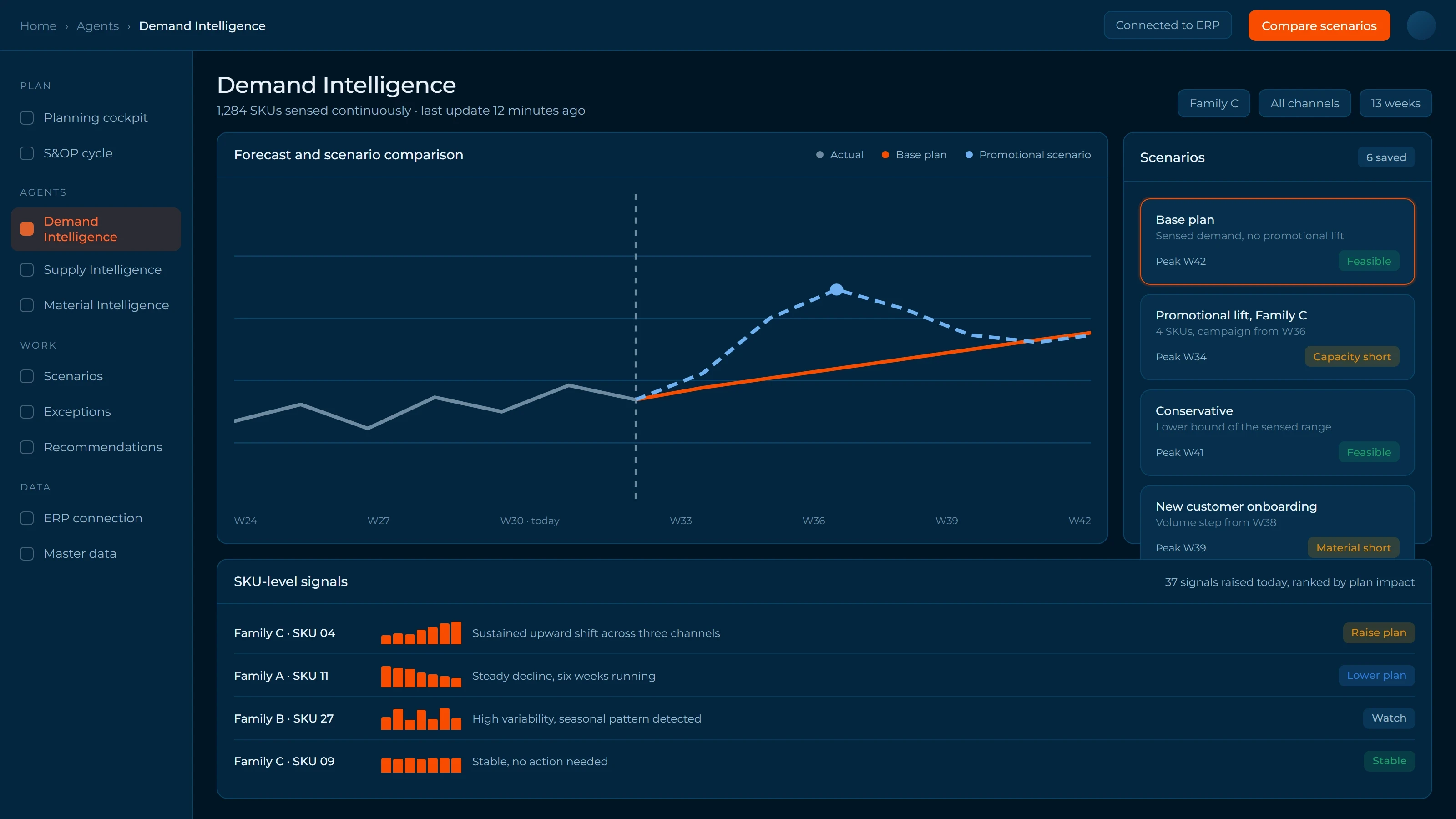Image resolution: width=1456 pixels, height=819 pixels.
Task: Click the blue Promotional scenario legend dot
Action: [969, 155]
